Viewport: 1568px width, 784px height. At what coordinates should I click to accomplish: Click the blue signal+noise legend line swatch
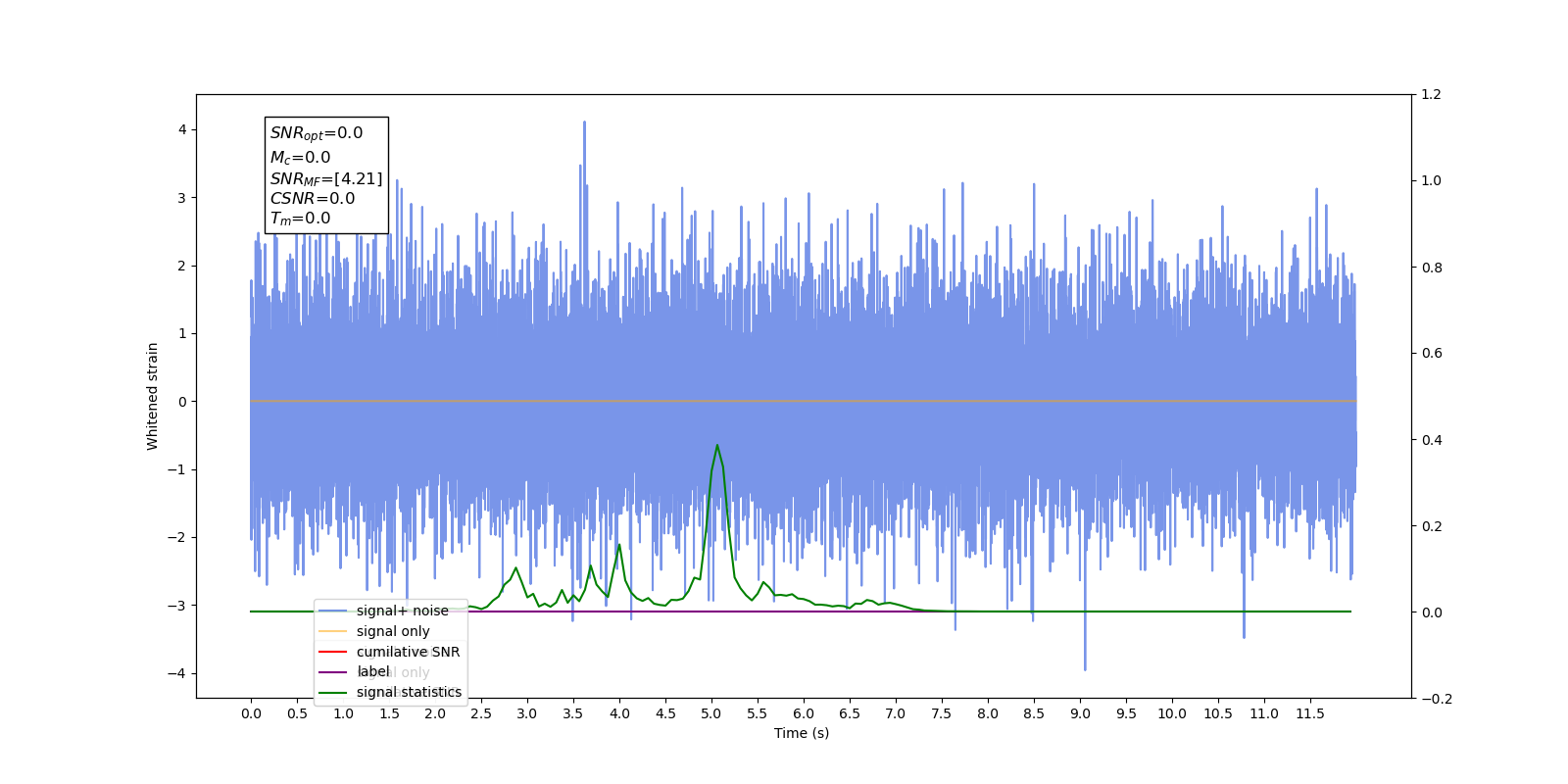click(x=333, y=611)
